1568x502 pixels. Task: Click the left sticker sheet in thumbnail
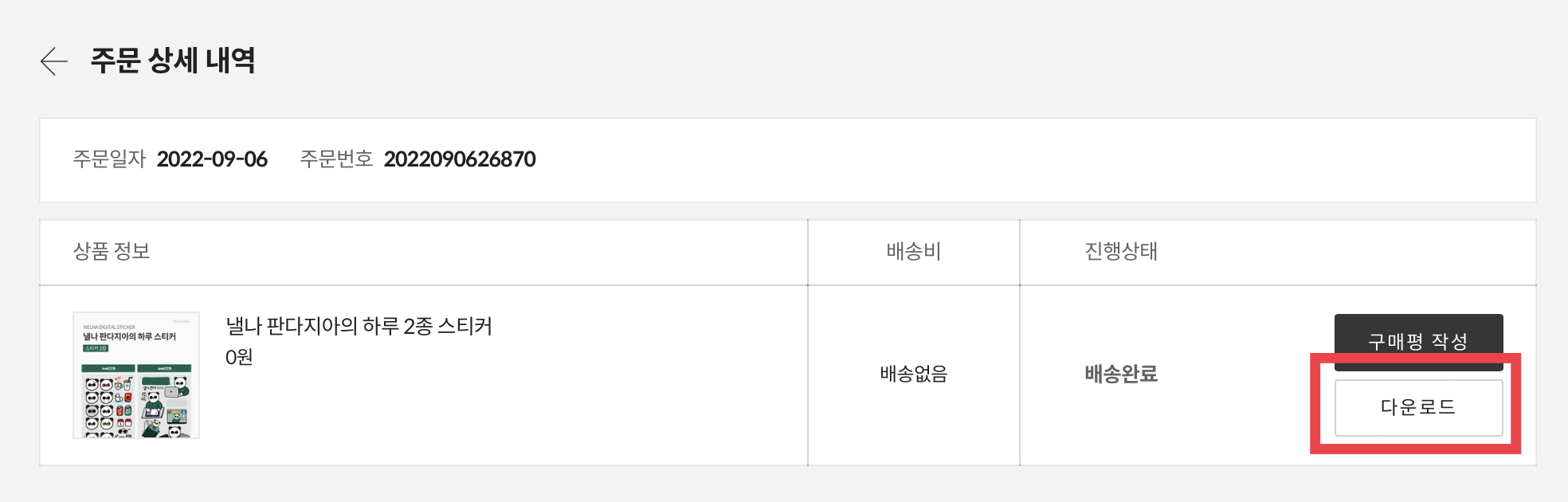point(108,402)
